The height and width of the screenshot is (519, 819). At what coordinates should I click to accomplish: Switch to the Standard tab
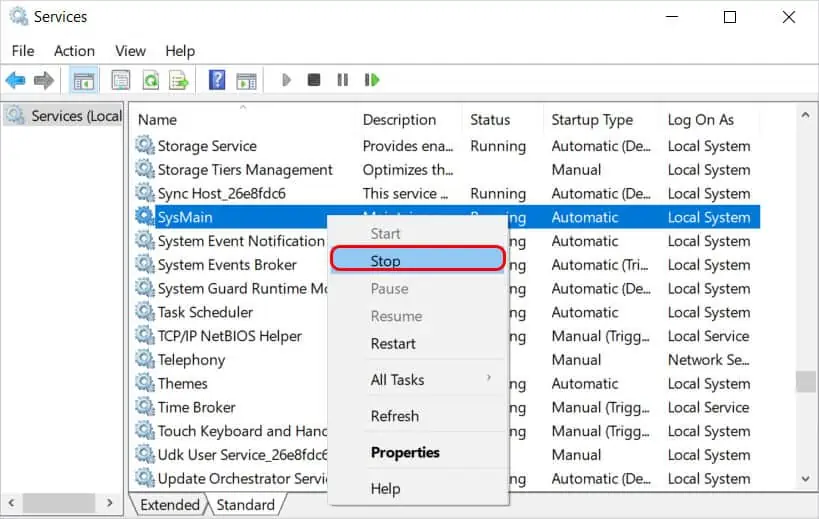[245, 505]
